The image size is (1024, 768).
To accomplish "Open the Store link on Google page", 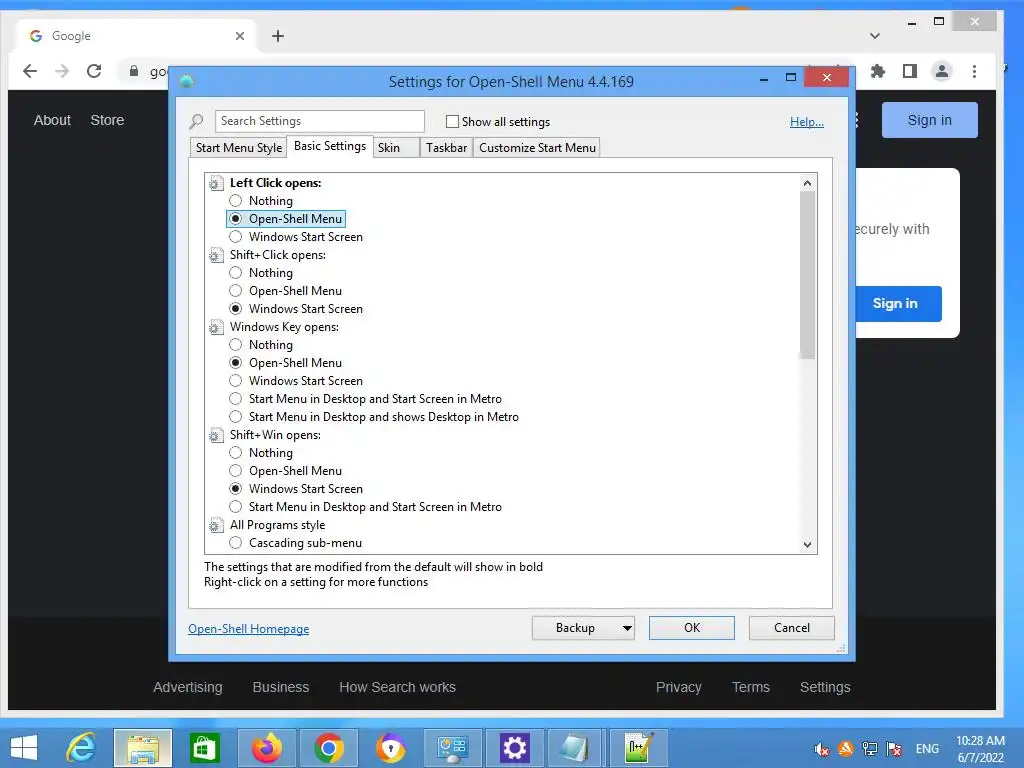I will [107, 120].
